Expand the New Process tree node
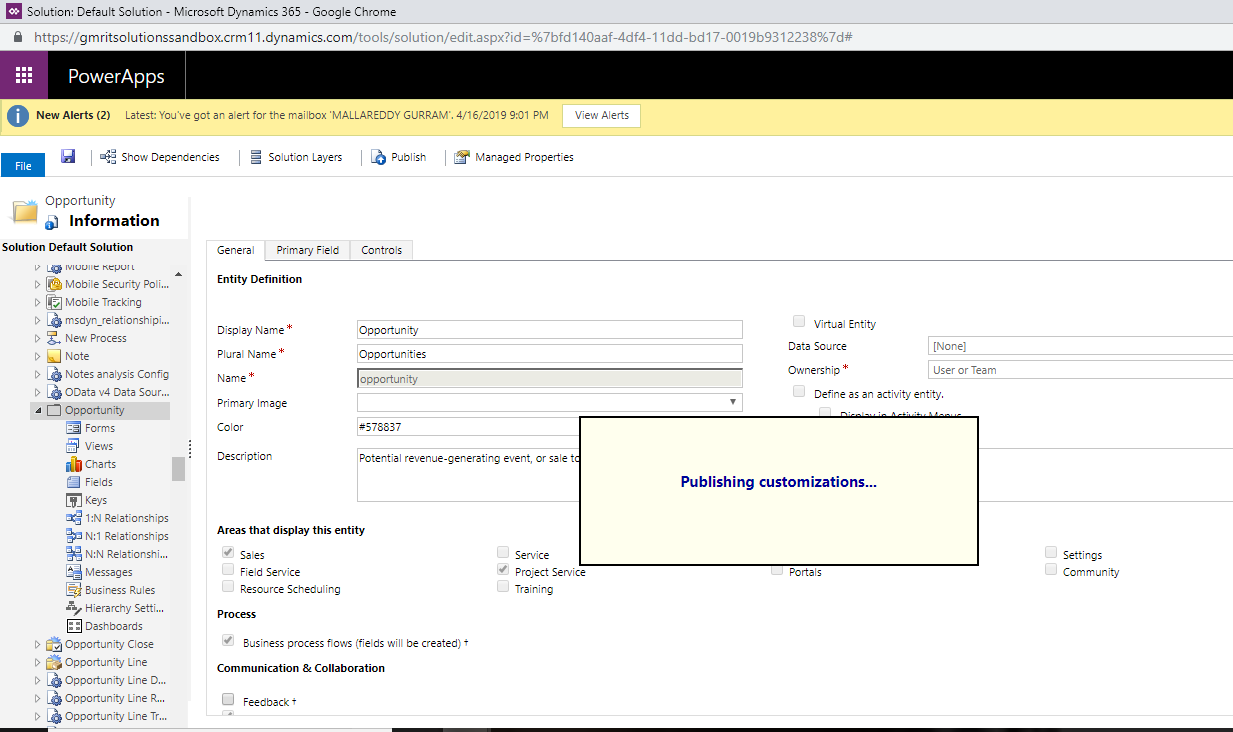The image size is (1233, 732). 39,338
